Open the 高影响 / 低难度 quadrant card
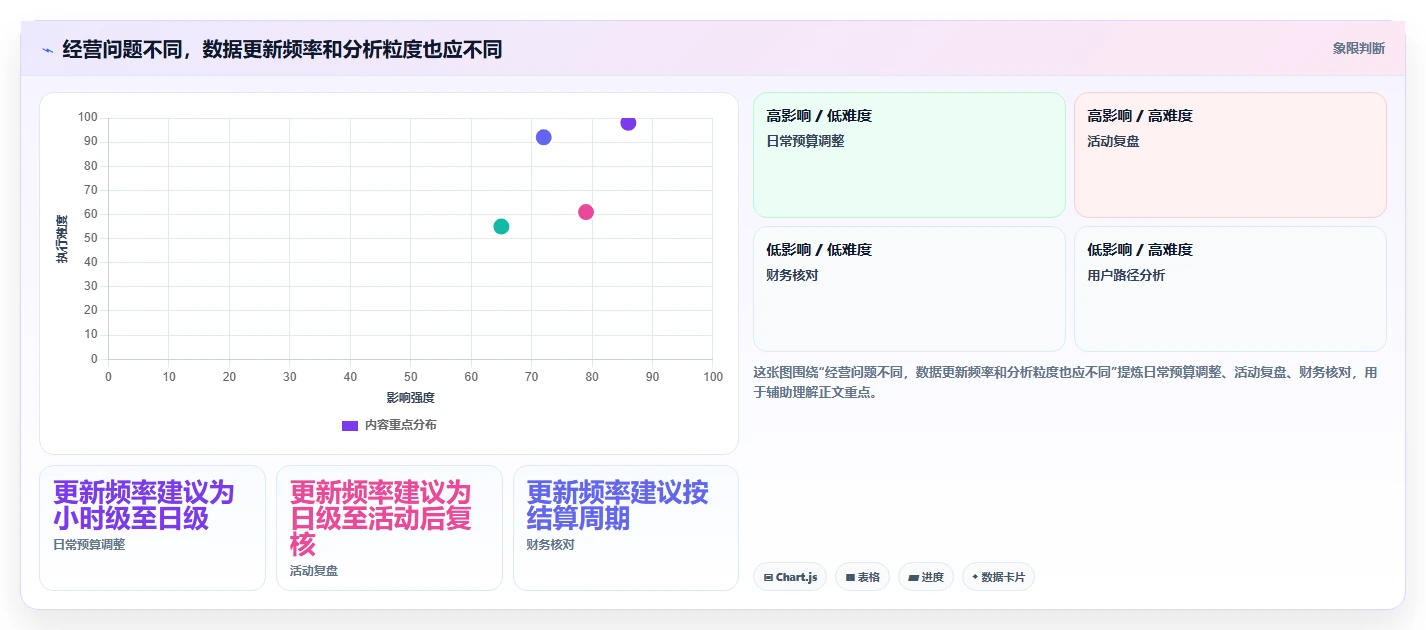 click(909, 155)
